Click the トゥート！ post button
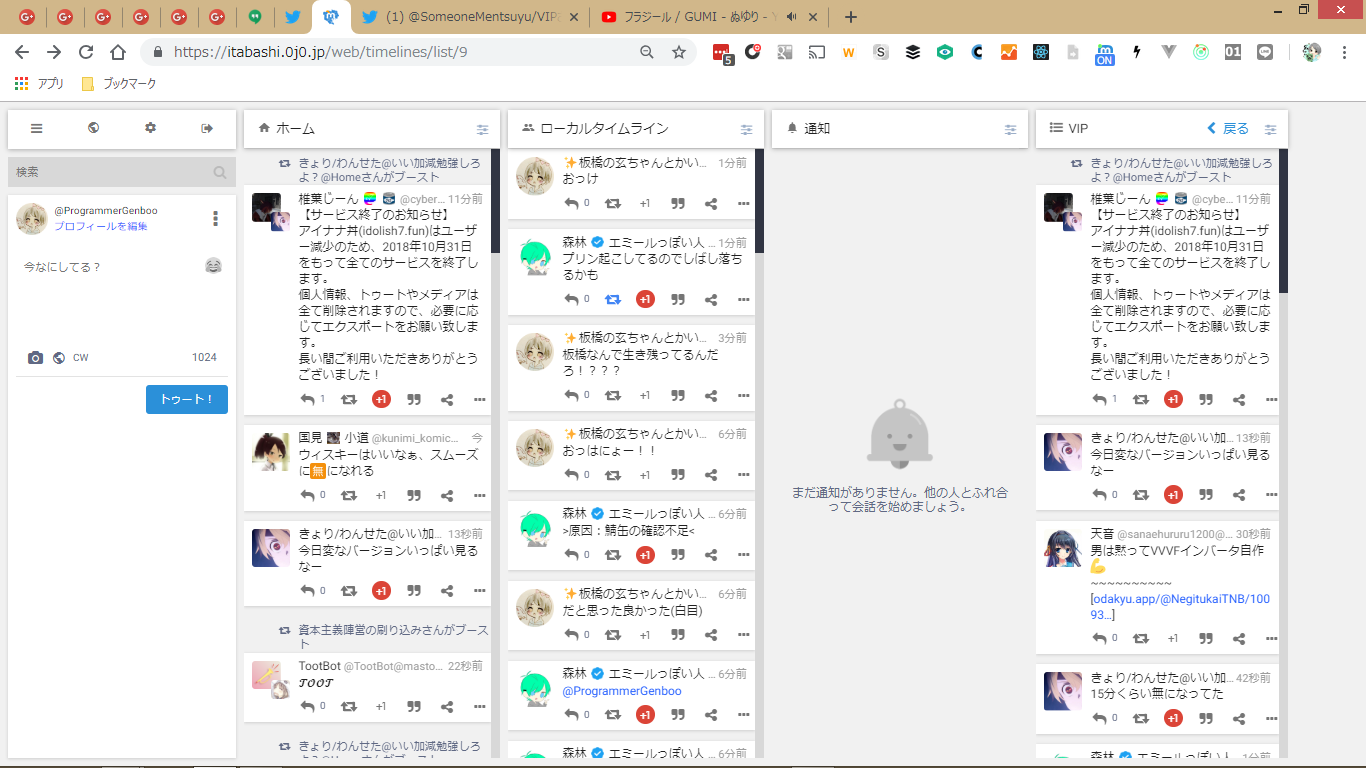 tap(187, 399)
